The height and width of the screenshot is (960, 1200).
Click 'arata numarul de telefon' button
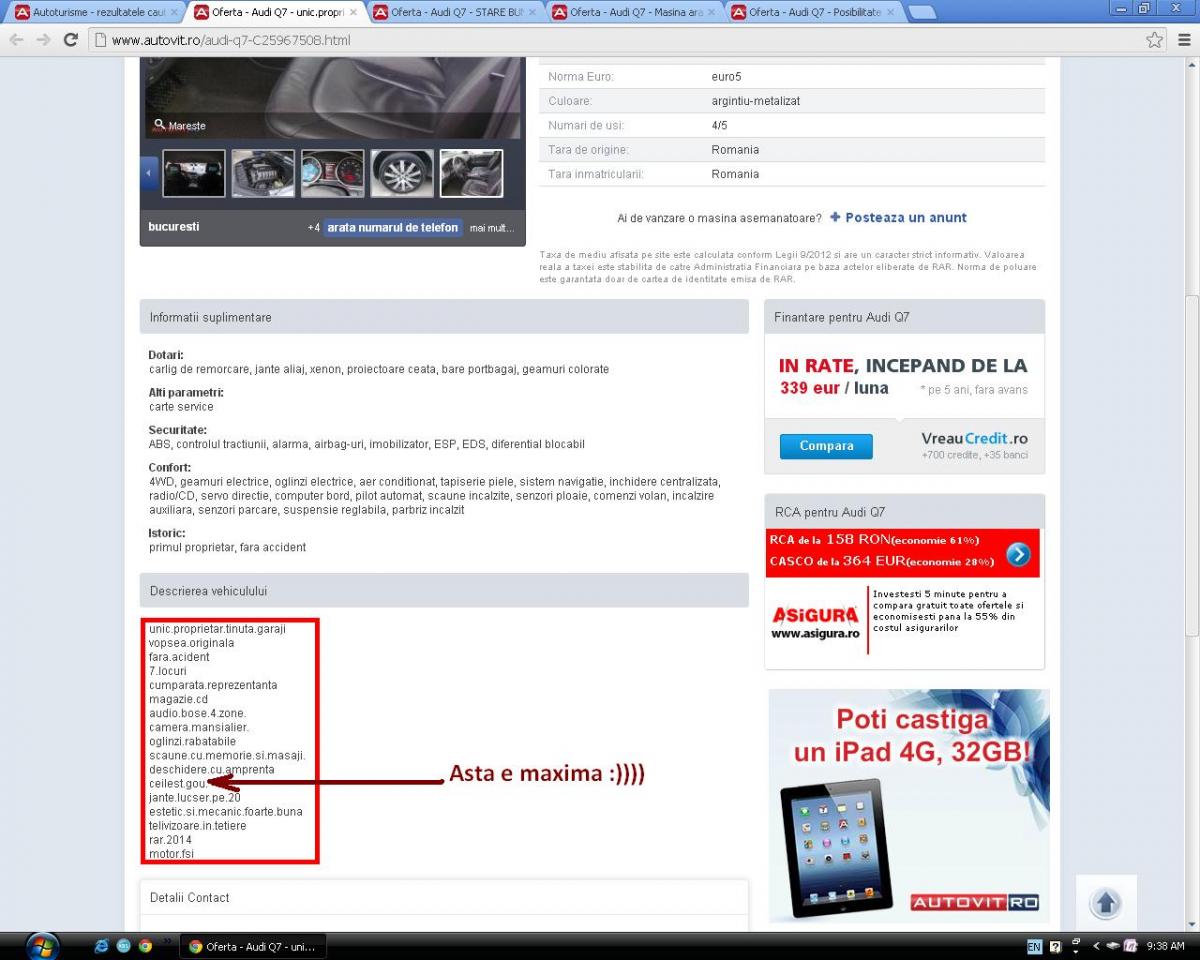point(393,228)
